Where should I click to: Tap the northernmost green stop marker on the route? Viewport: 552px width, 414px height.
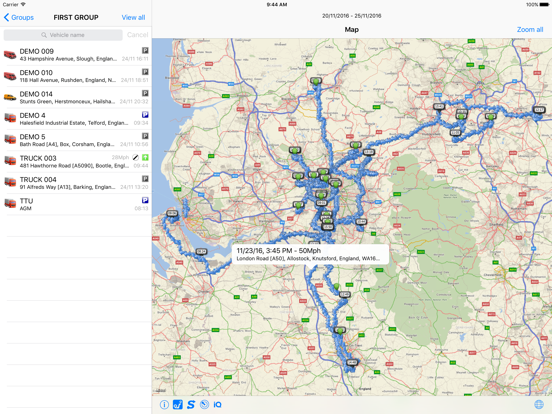[316, 81]
